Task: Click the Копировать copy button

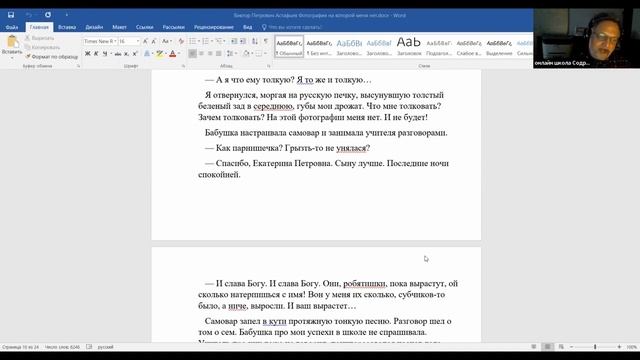Action: pyautogui.click(x=42, y=47)
